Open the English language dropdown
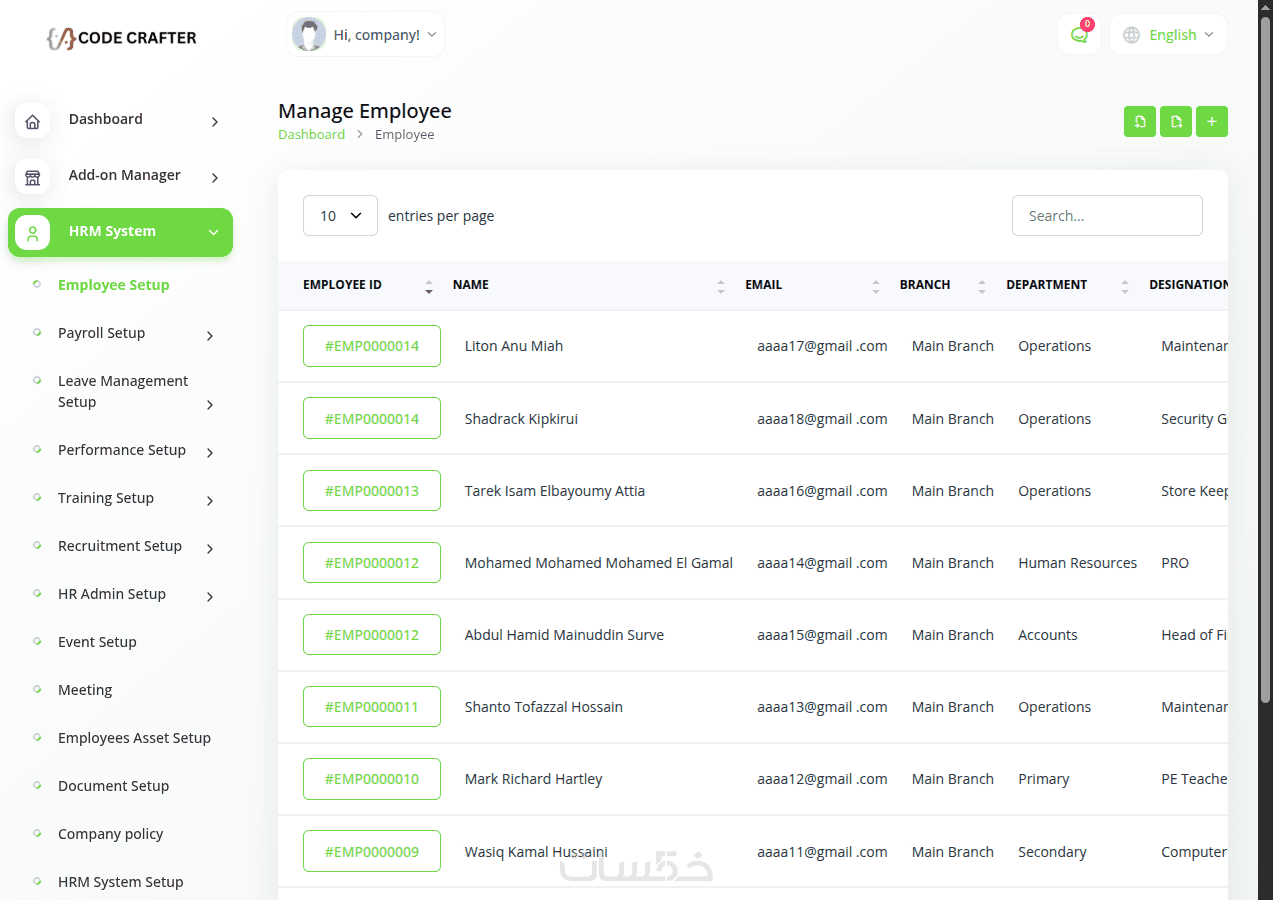The width and height of the screenshot is (1273, 900). (x=1180, y=35)
